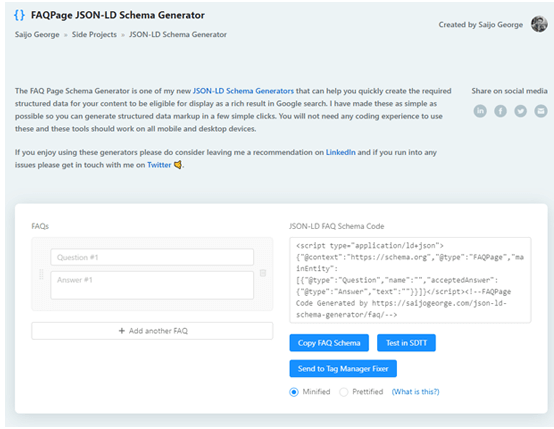This screenshot has height=429, width=554.
Task: Open JSON-LD Schema Generator breadcrumb
Action: point(178,35)
